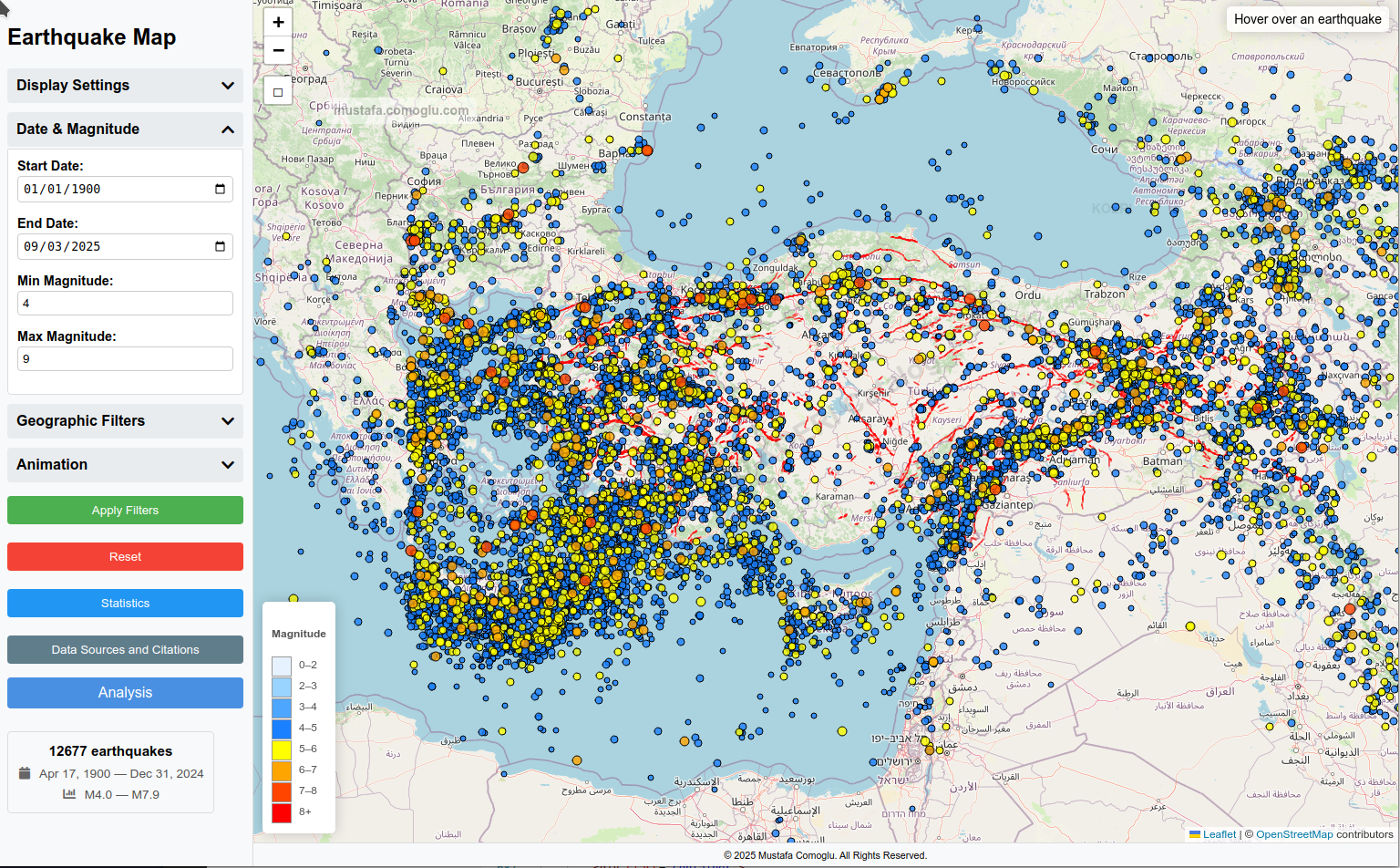Image resolution: width=1400 pixels, height=868 pixels.
Task: Click the yellow 5–6 magnitude legend swatch
Action: point(282,749)
